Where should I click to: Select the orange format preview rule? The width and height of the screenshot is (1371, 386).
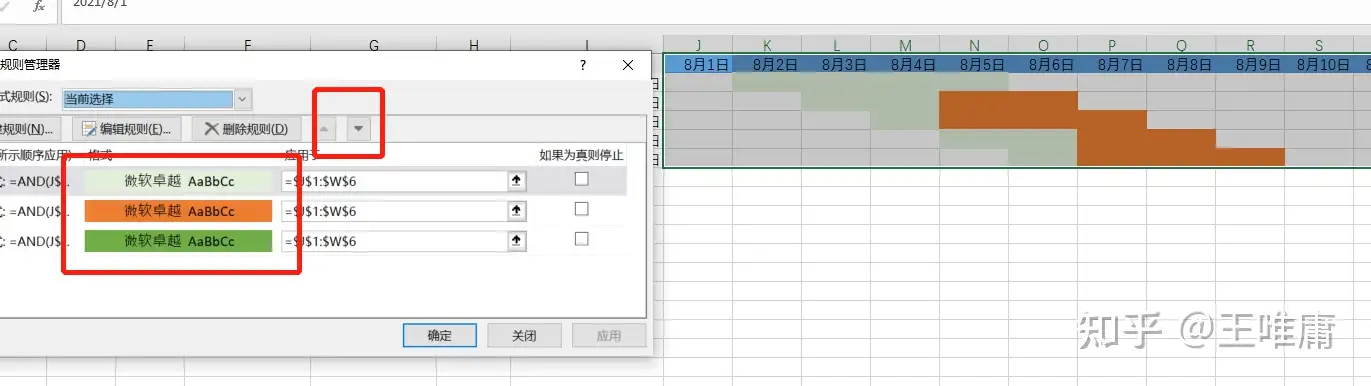tap(179, 211)
